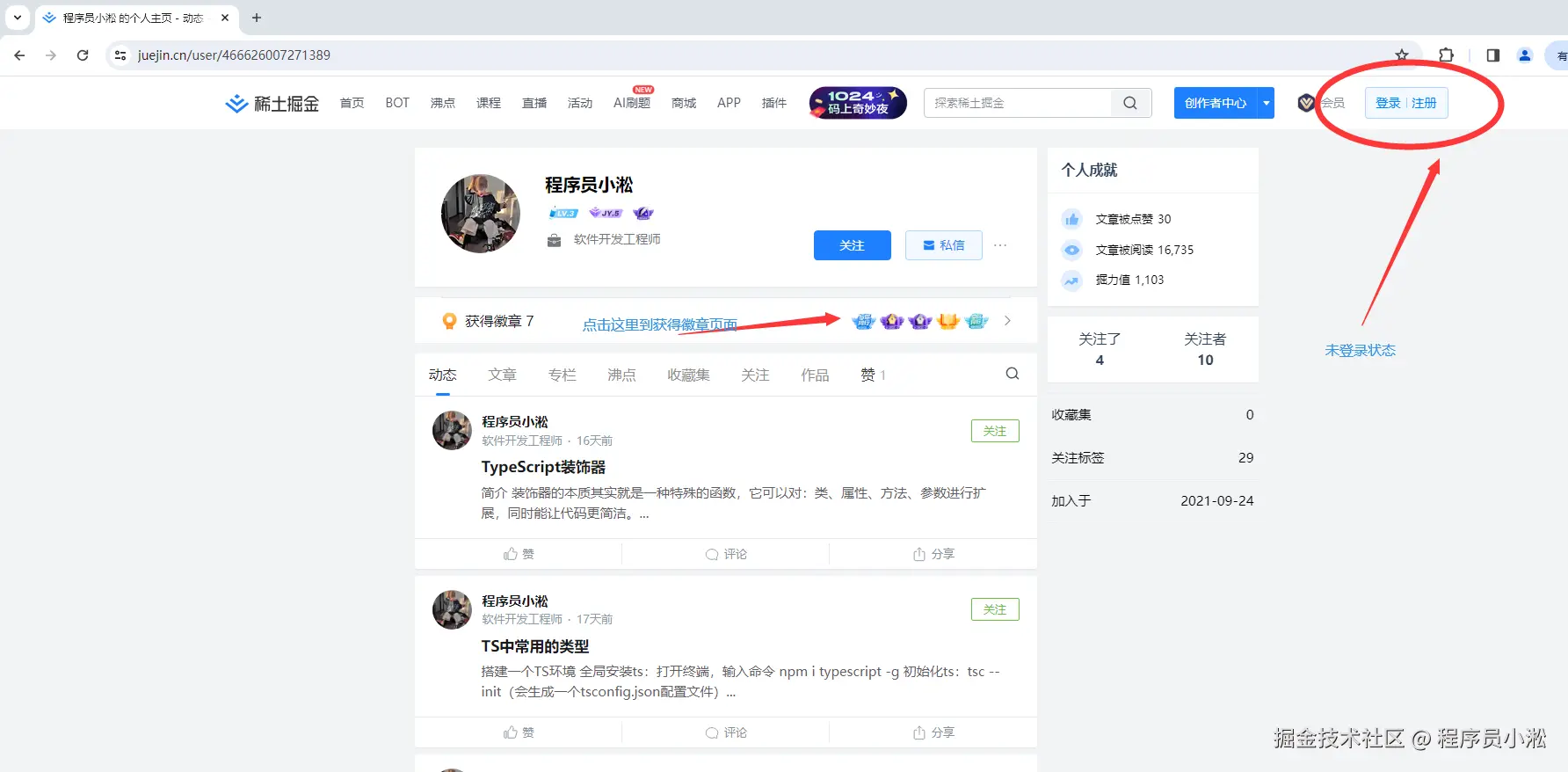Send a message via the 私信 button
Image resolution: width=1568 pixels, height=772 pixels.
click(943, 245)
